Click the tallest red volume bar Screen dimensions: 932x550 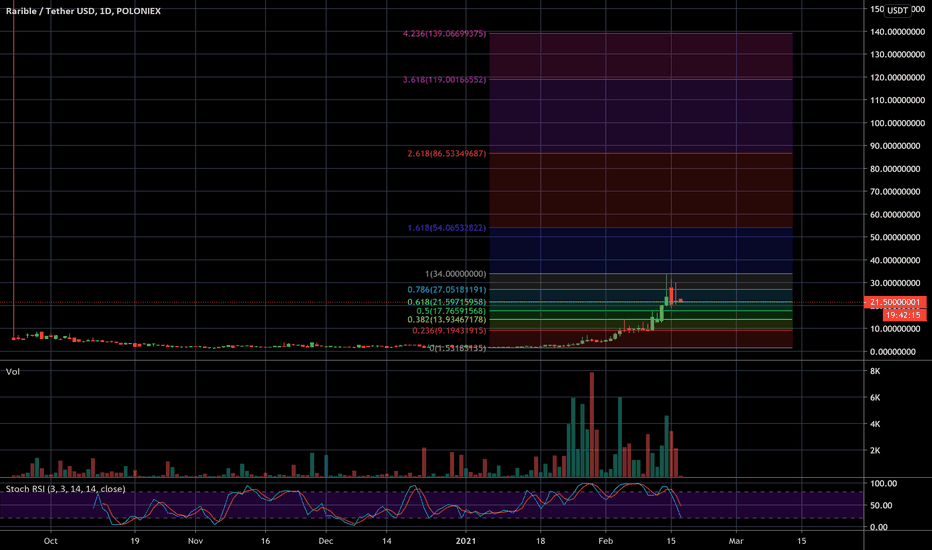[592, 425]
